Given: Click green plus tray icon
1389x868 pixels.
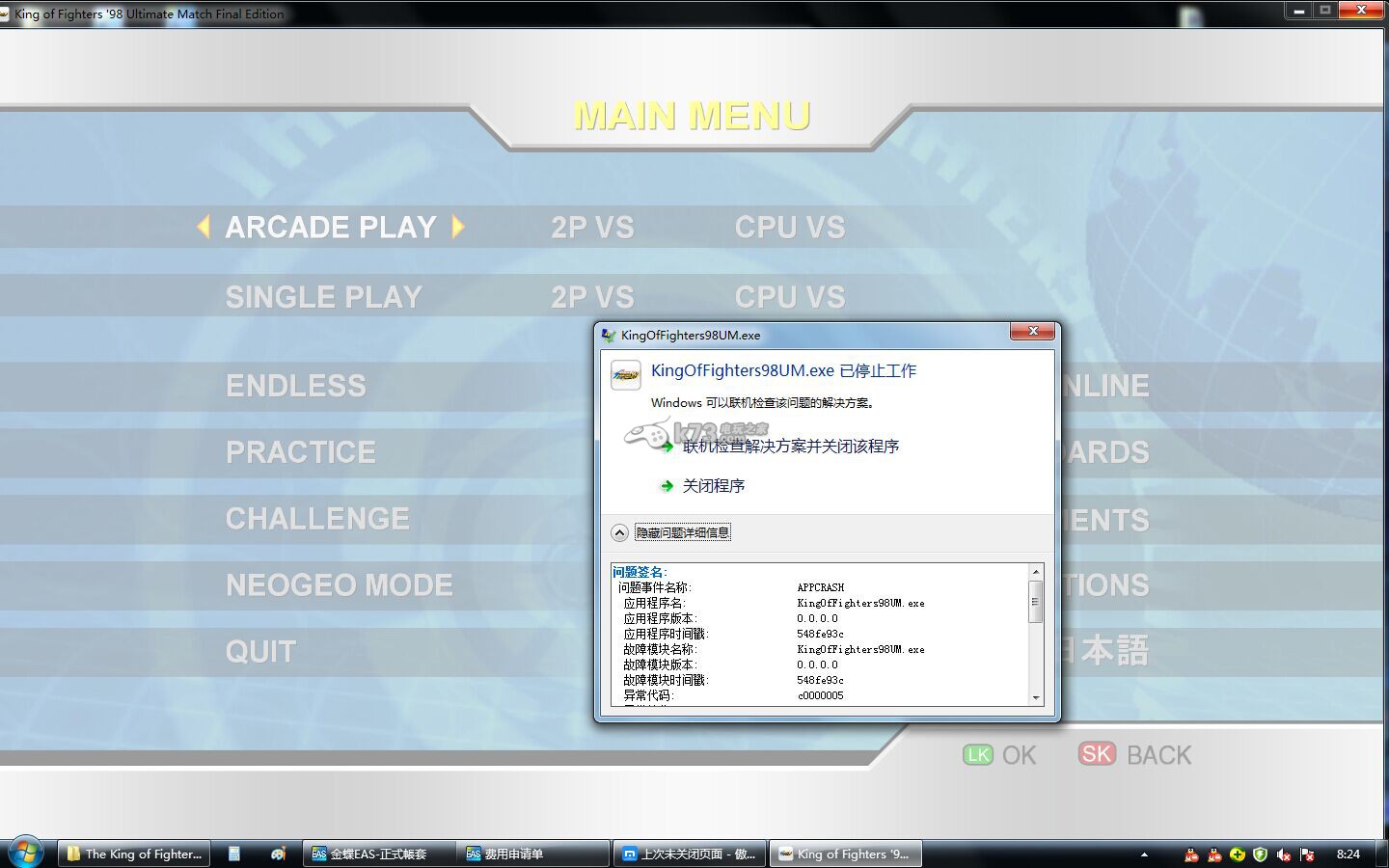Looking at the screenshot, I should 1238,854.
